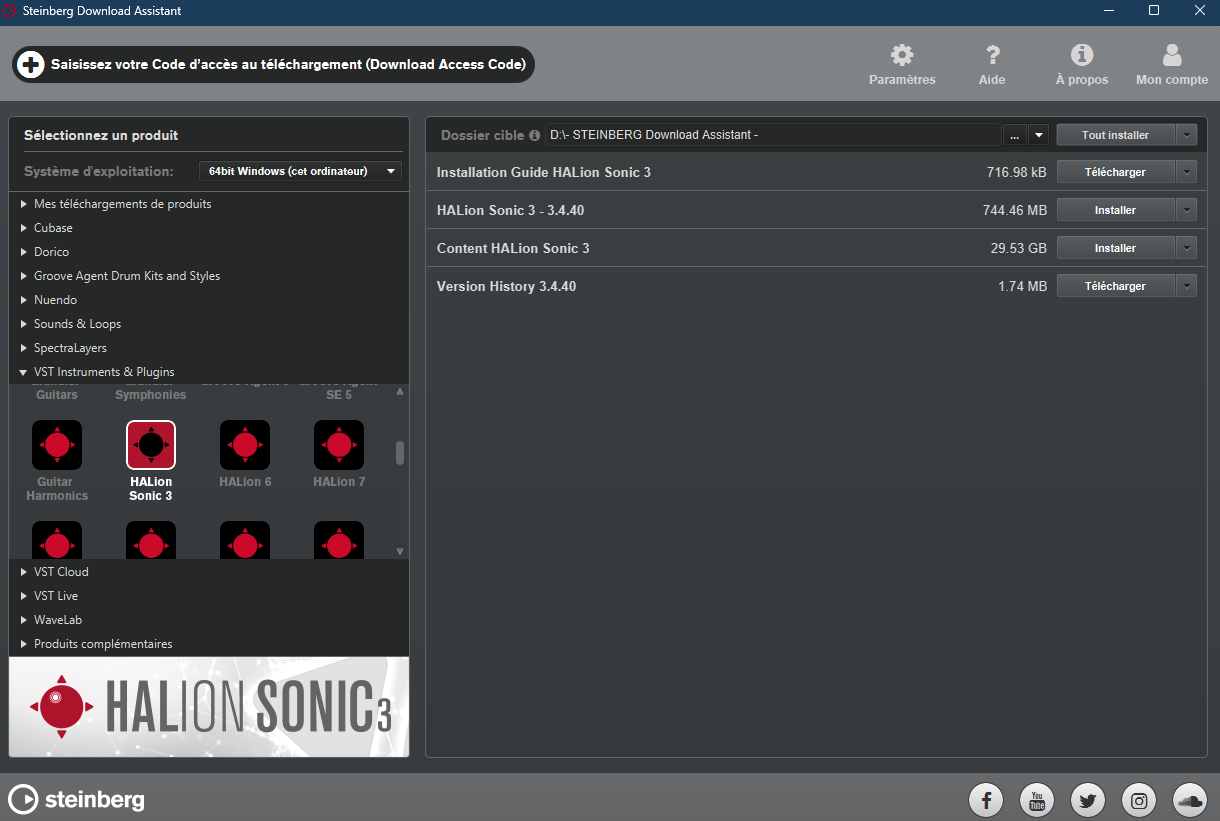
Task: Click the 29.53 GB size value
Action: click(1019, 248)
